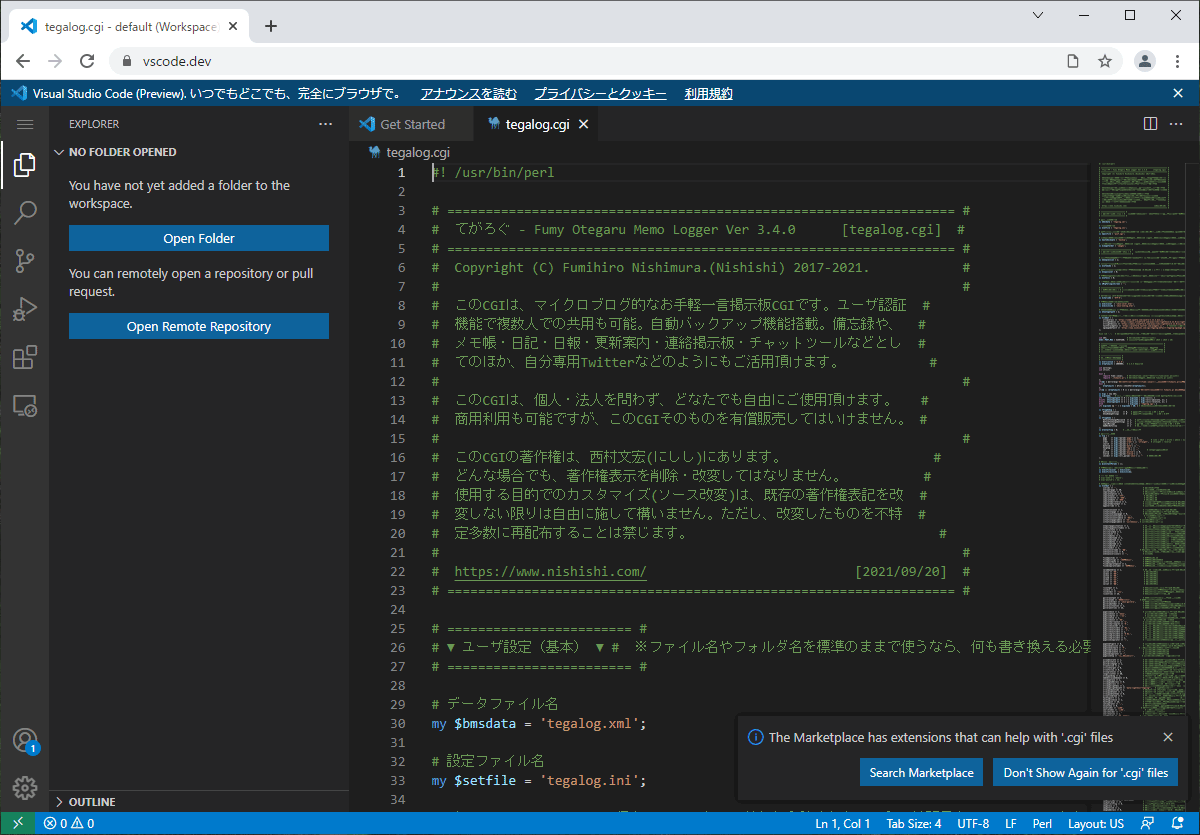Open the Explorer view in activity bar
This screenshot has width=1200, height=835.
click(x=25, y=165)
